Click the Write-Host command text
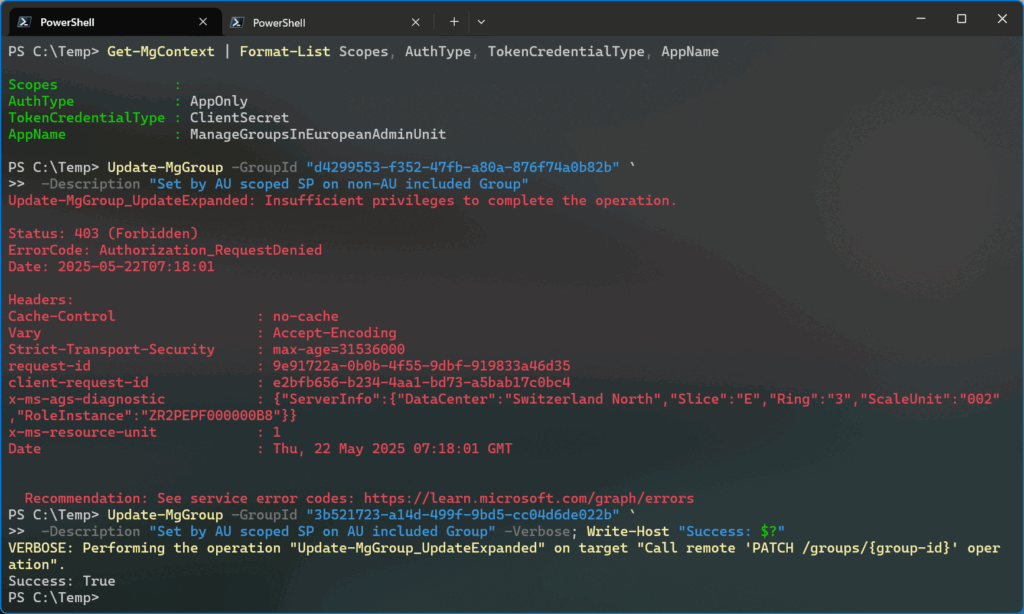 [628, 532]
